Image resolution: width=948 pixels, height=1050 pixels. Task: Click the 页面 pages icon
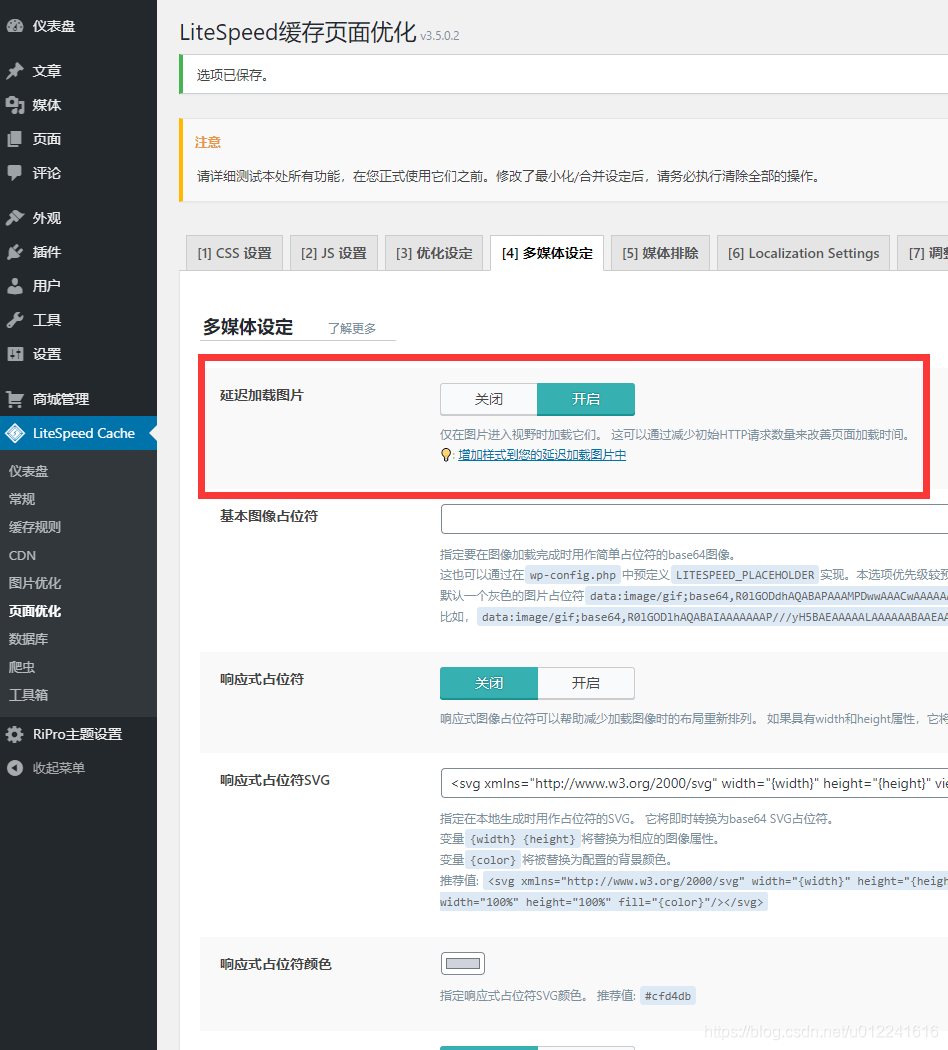[x=15, y=139]
